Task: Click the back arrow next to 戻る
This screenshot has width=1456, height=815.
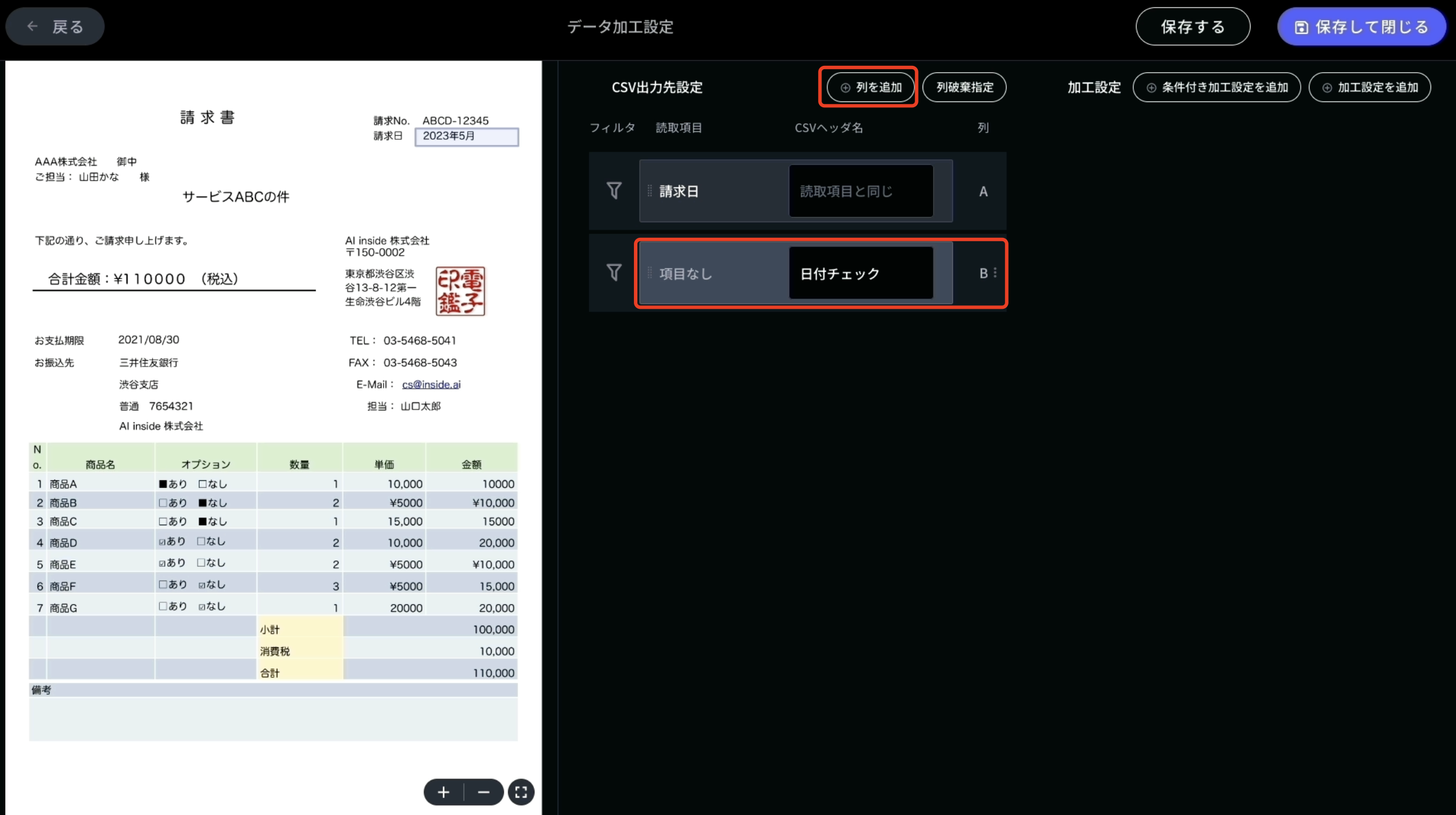Action: point(32,26)
